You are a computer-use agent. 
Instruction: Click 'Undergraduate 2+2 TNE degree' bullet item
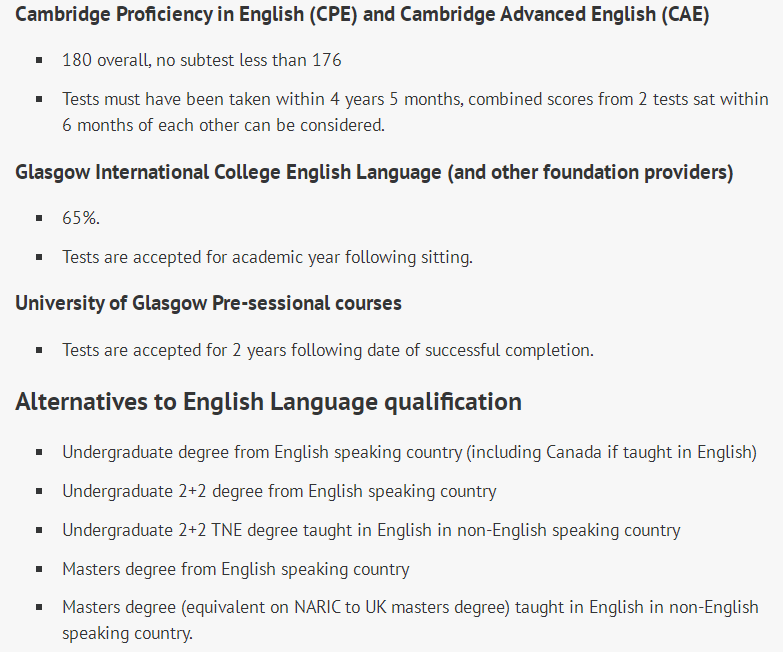click(x=372, y=530)
